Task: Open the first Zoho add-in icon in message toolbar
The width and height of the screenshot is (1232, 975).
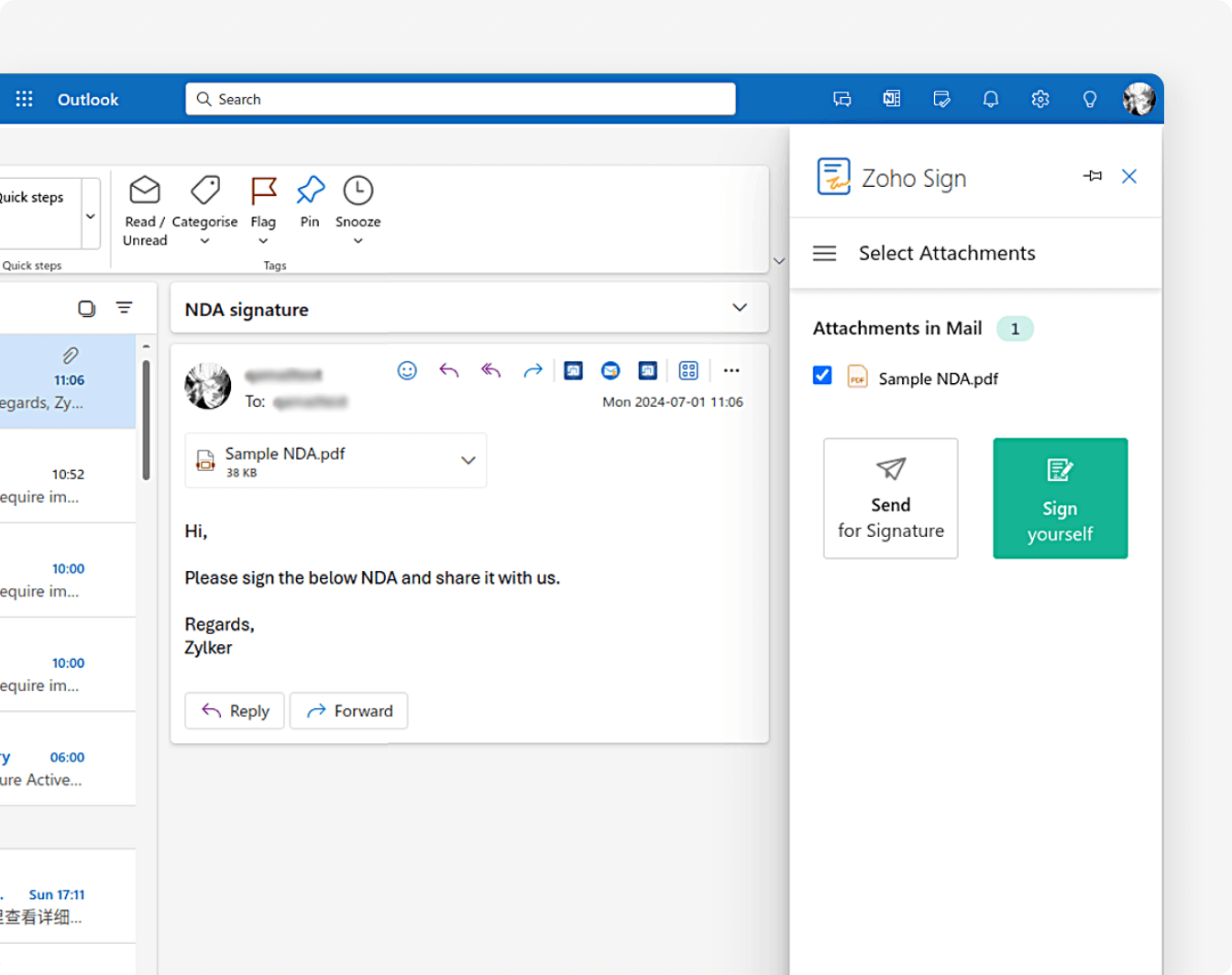Action: click(574, 370)
